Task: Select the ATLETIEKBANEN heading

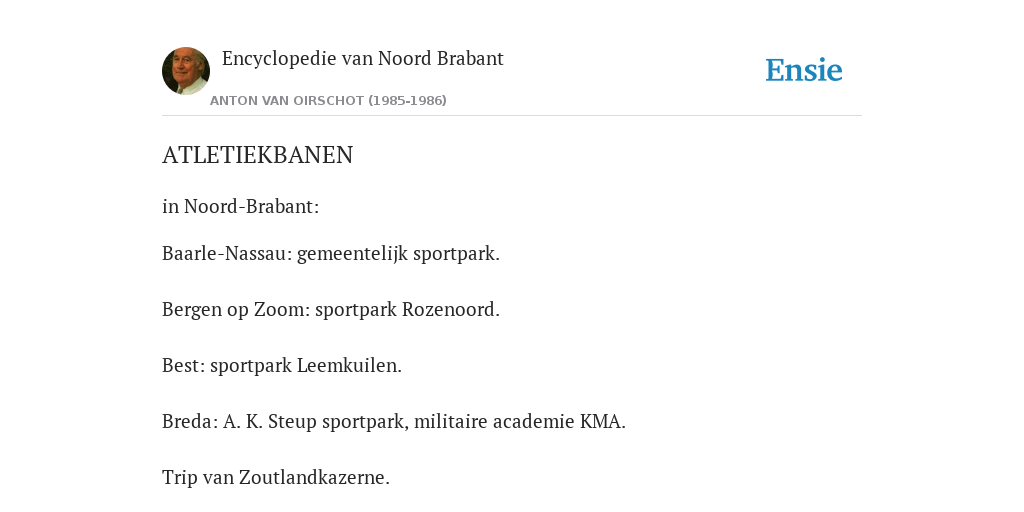Action: coord(257,155)
